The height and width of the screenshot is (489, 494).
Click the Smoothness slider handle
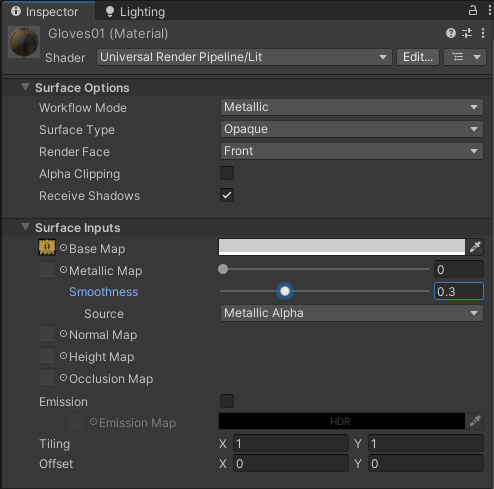285,291
